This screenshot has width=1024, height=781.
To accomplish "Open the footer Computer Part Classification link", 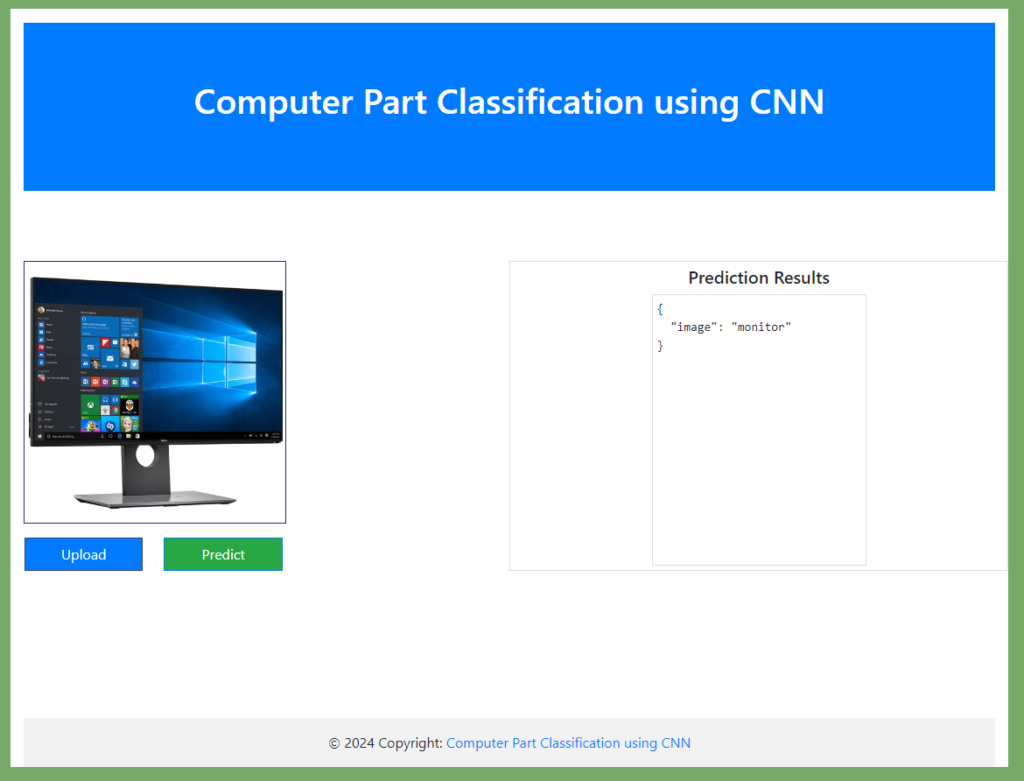I will tap(568, 743).
